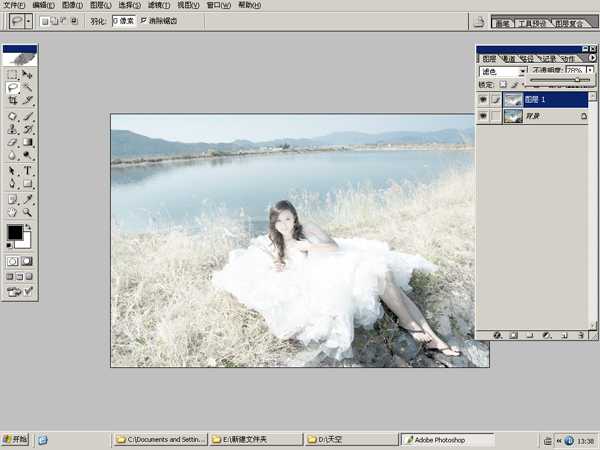
Task: Open the D:\天空 taskbar button
Action: (345, 439)
